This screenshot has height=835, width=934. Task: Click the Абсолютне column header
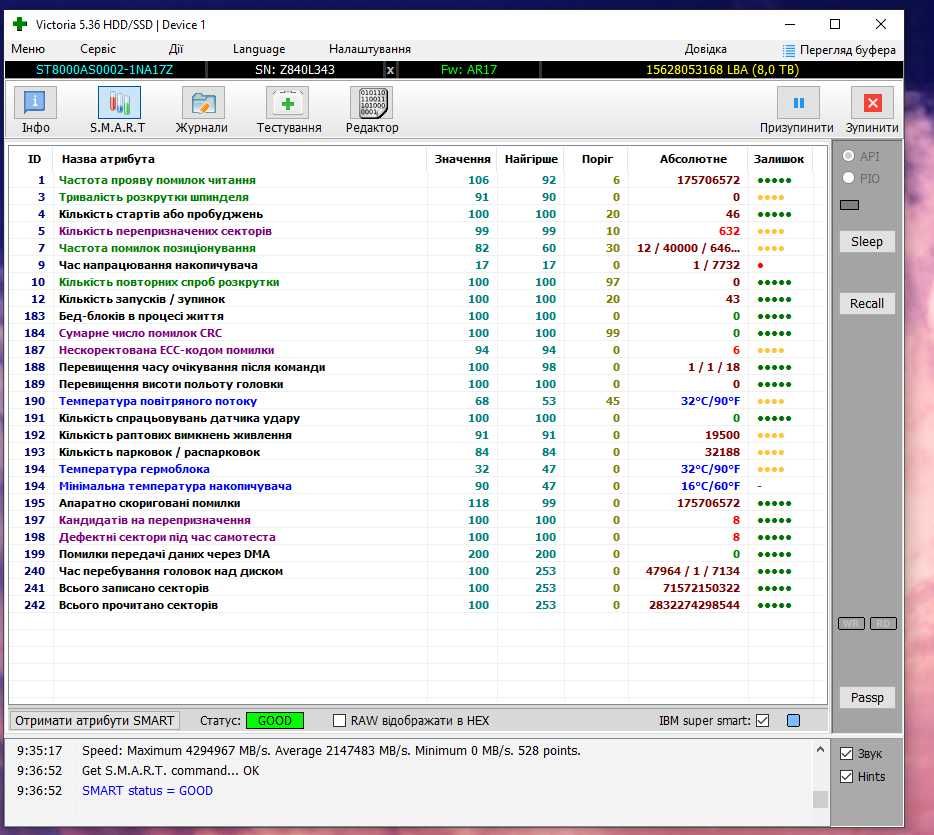(x=693, y=159)
